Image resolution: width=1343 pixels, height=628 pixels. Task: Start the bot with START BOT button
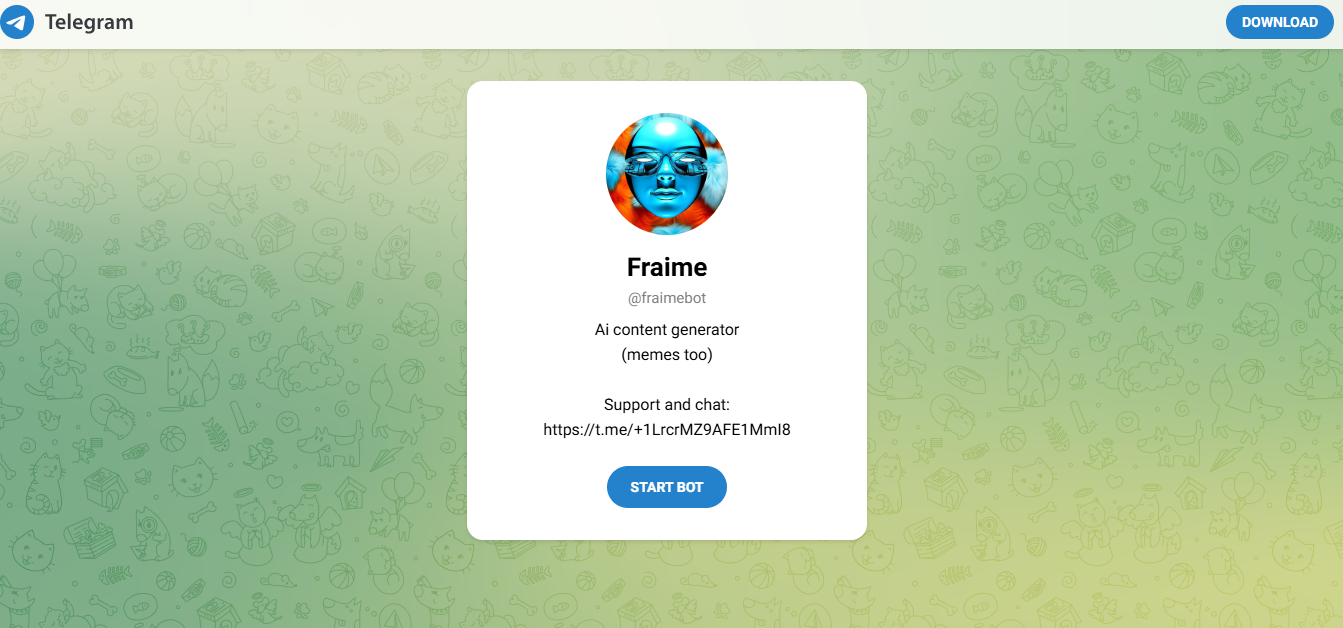tap(667, 487)
